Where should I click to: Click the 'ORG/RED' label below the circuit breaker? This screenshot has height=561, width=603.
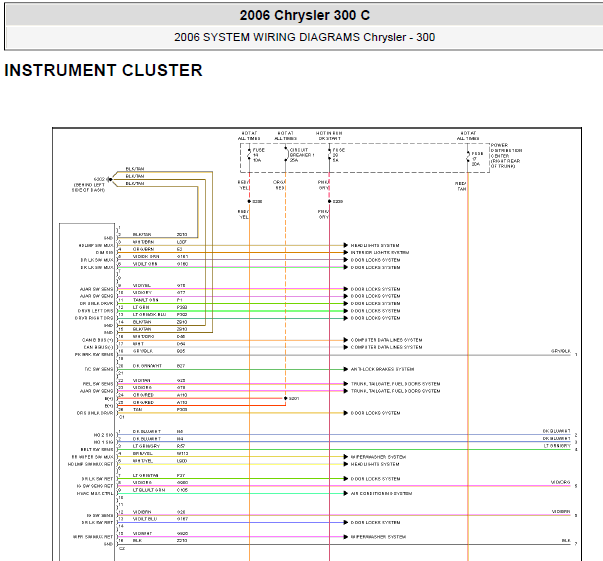(x=279, y=185)
